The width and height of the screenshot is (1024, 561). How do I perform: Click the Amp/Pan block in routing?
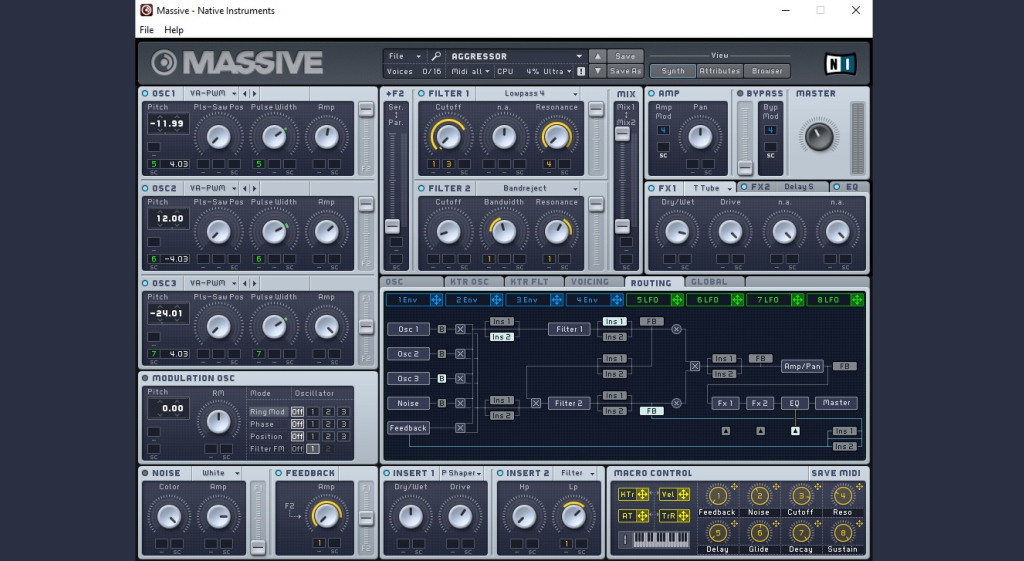[x=803, y=366]
